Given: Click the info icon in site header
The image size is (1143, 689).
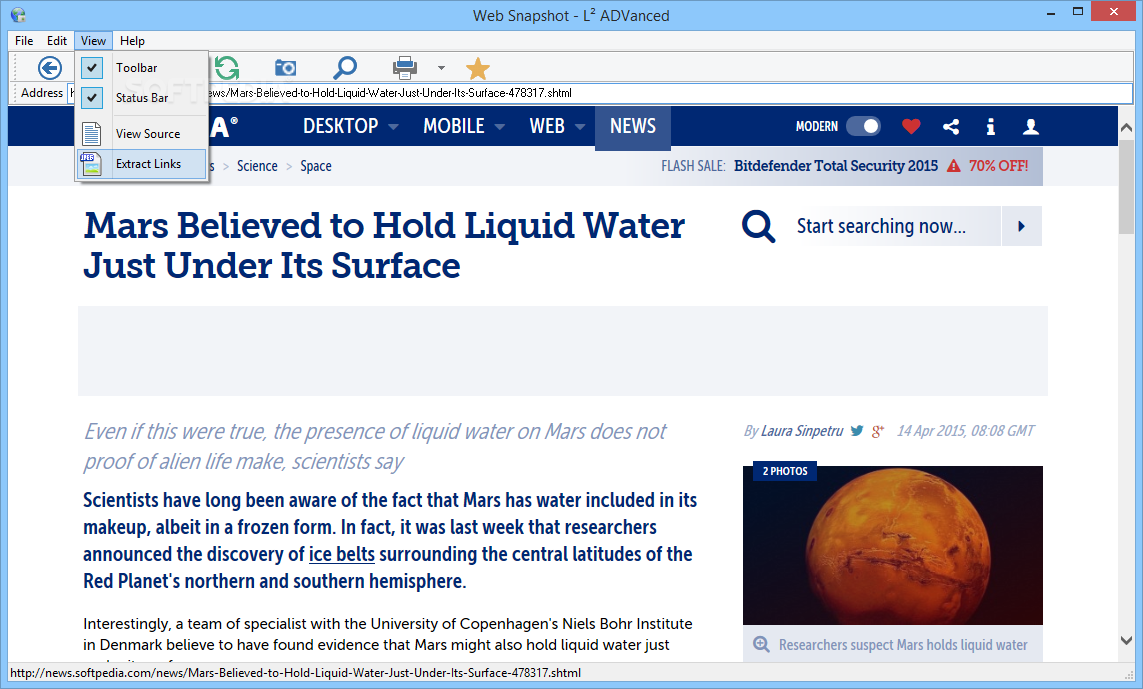Looking at the screenshot, I should click(x=990, y=127).
